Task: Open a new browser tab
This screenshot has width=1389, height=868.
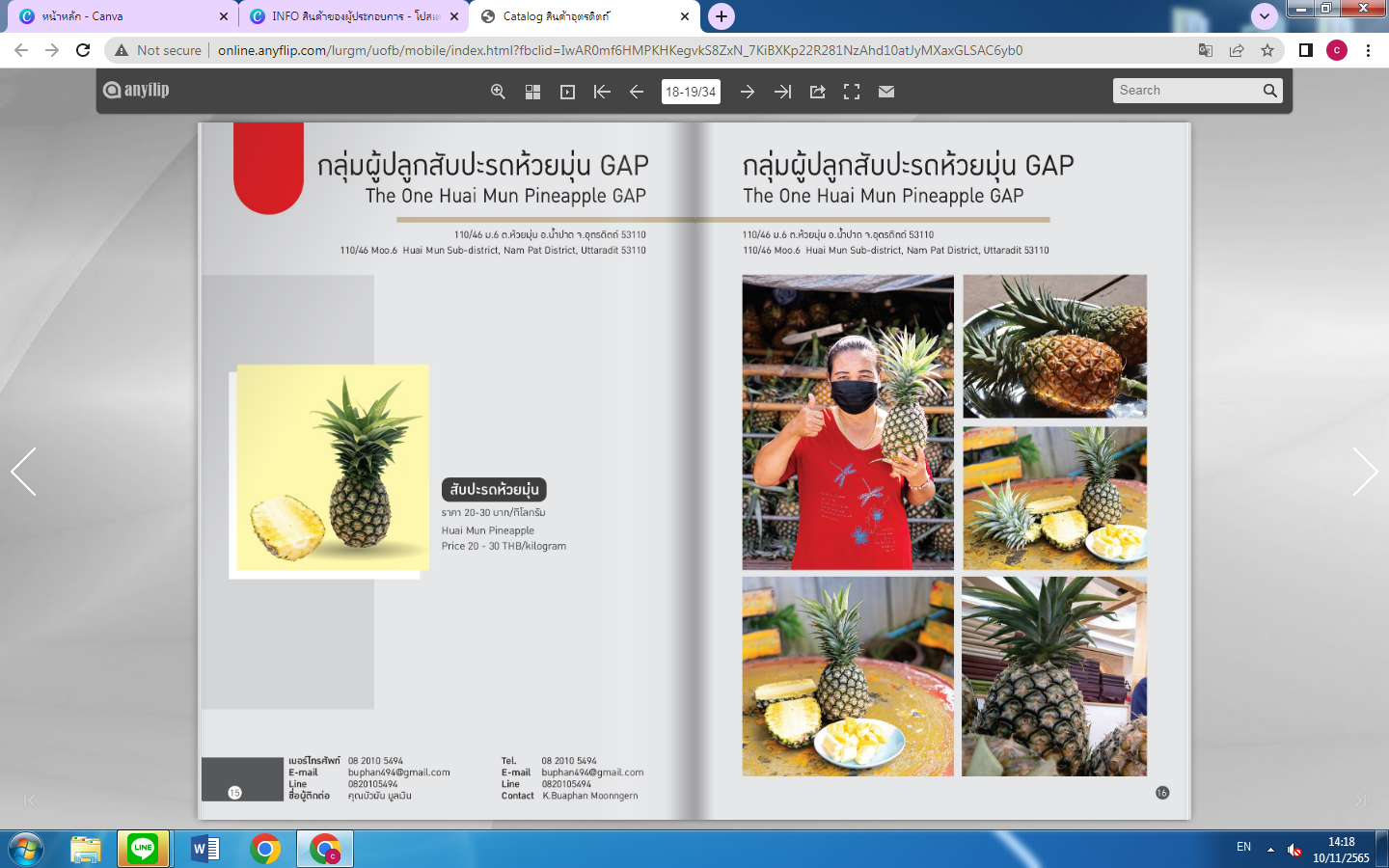Action: (722, 16)
